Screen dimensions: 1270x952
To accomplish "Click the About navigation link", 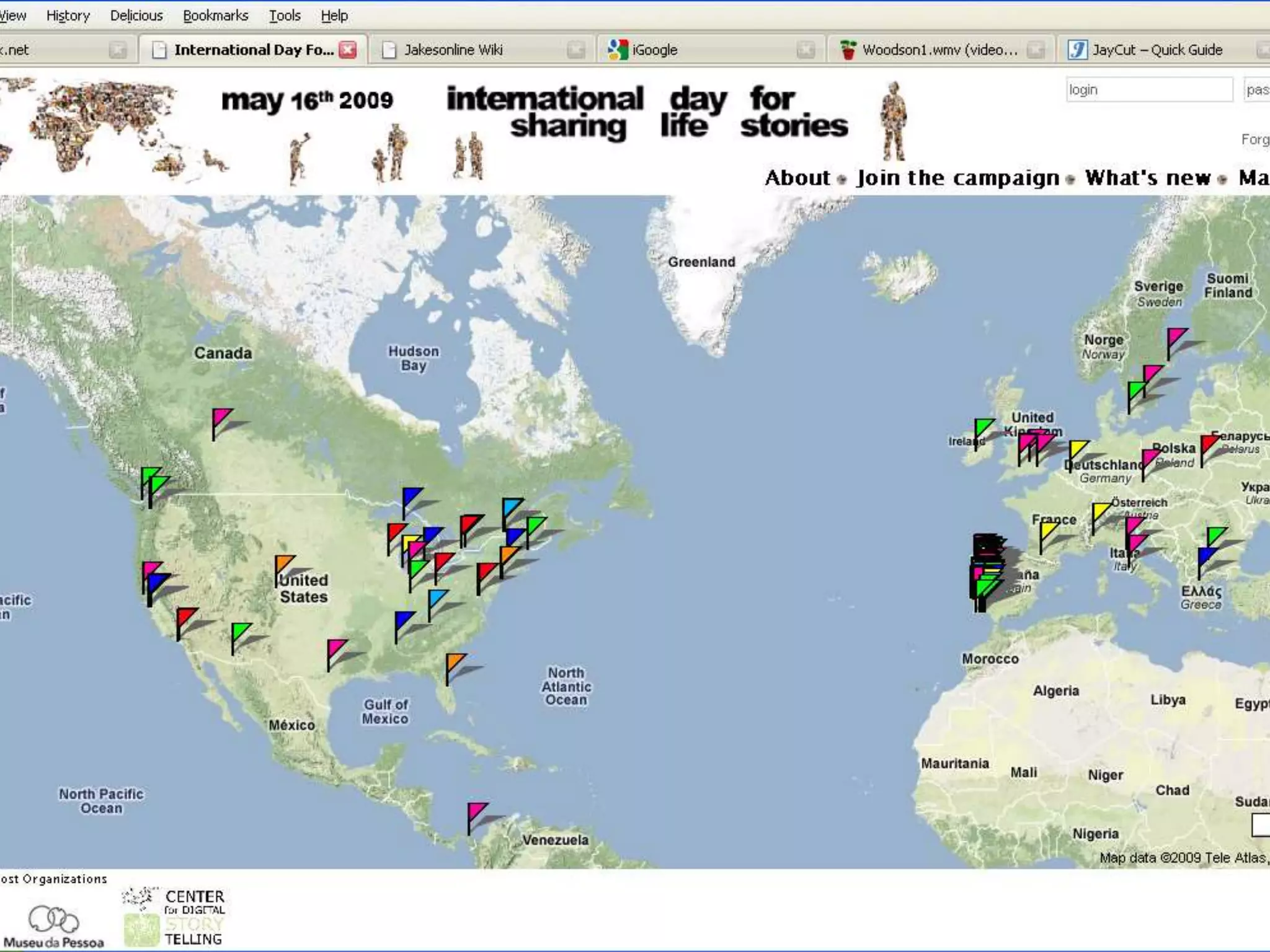I will point(797,178).
